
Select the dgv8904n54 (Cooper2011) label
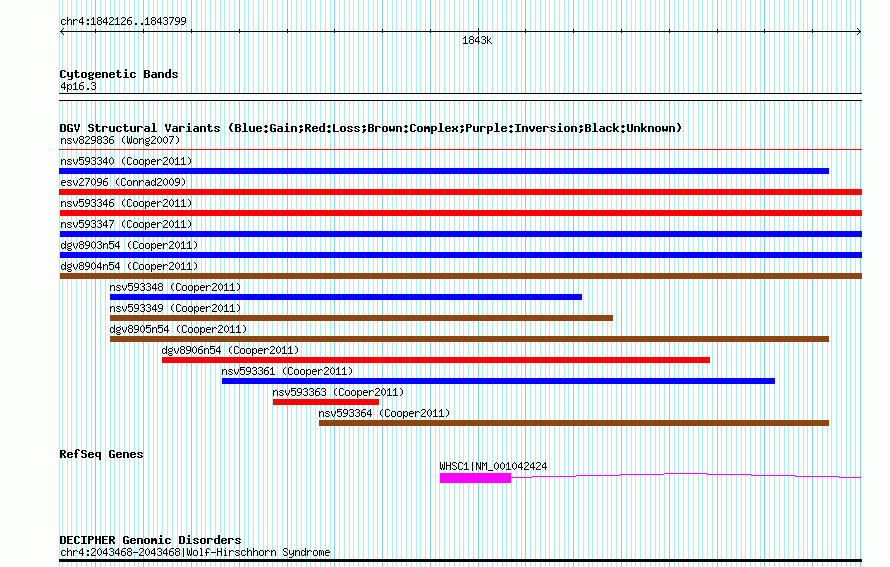click(x=129, y=266)
